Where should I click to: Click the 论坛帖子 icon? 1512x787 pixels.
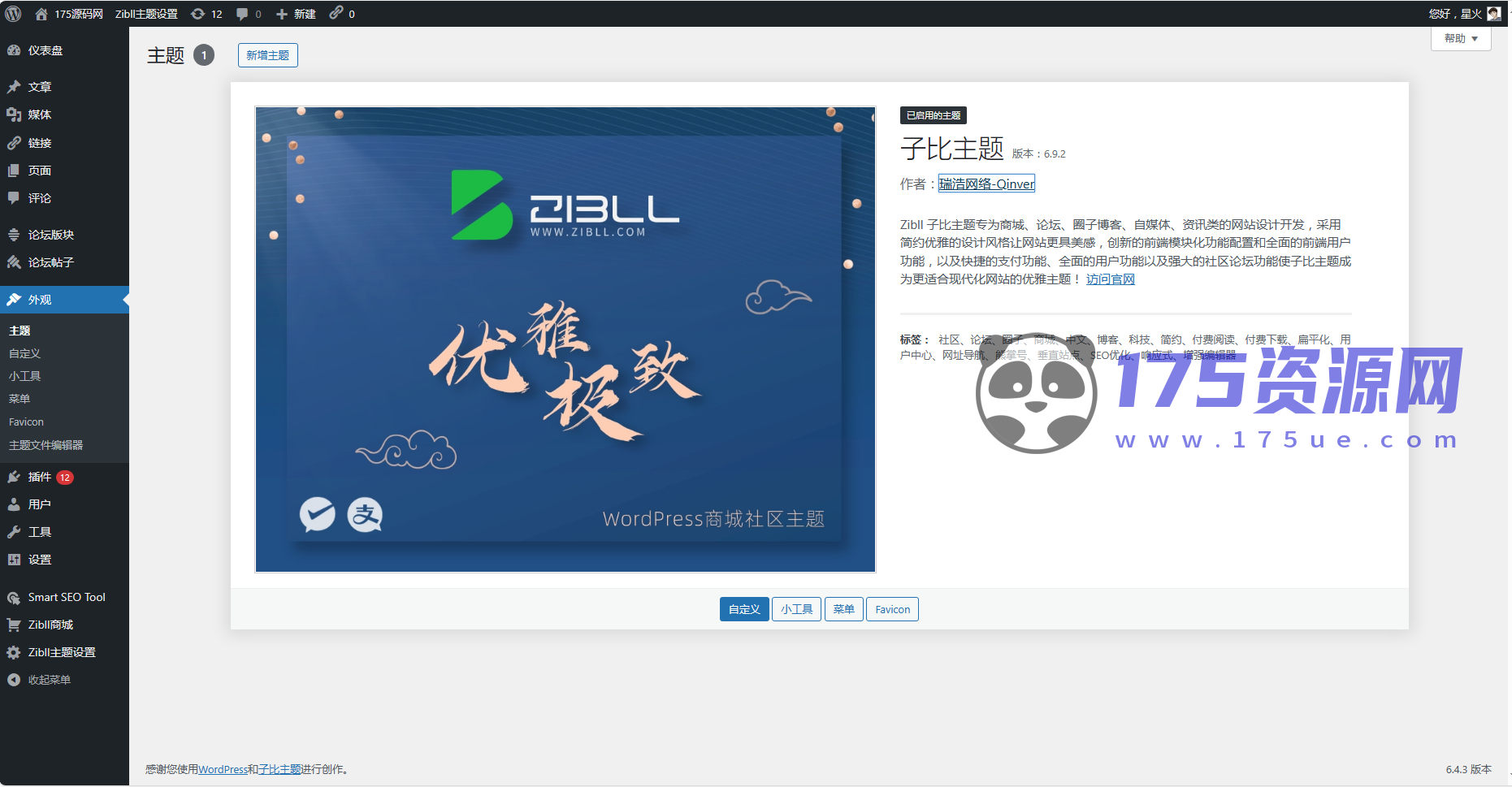click(x=14, y=262)
